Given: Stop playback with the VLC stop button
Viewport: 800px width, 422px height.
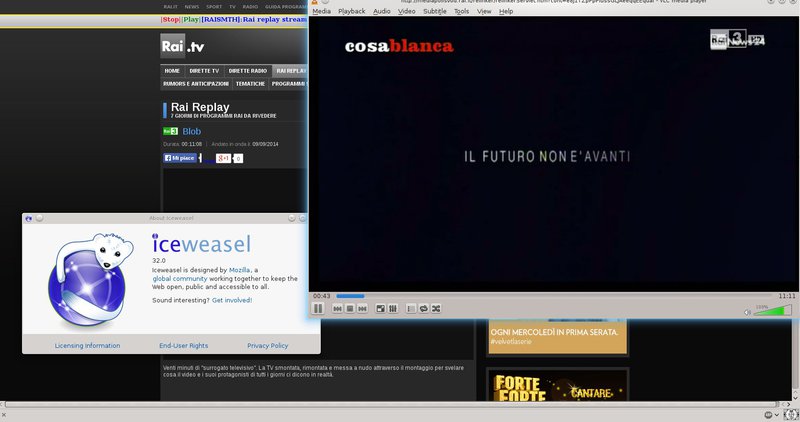Looking at the screenshot, I should pos(350,309).
